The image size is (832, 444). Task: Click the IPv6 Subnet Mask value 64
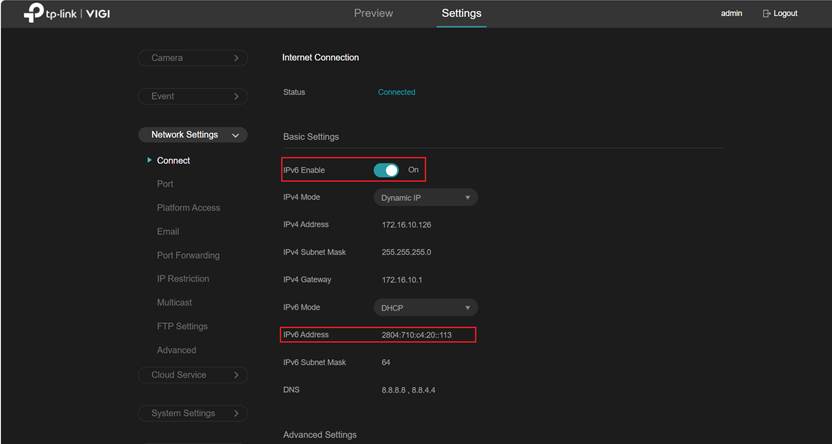(386, 362)
